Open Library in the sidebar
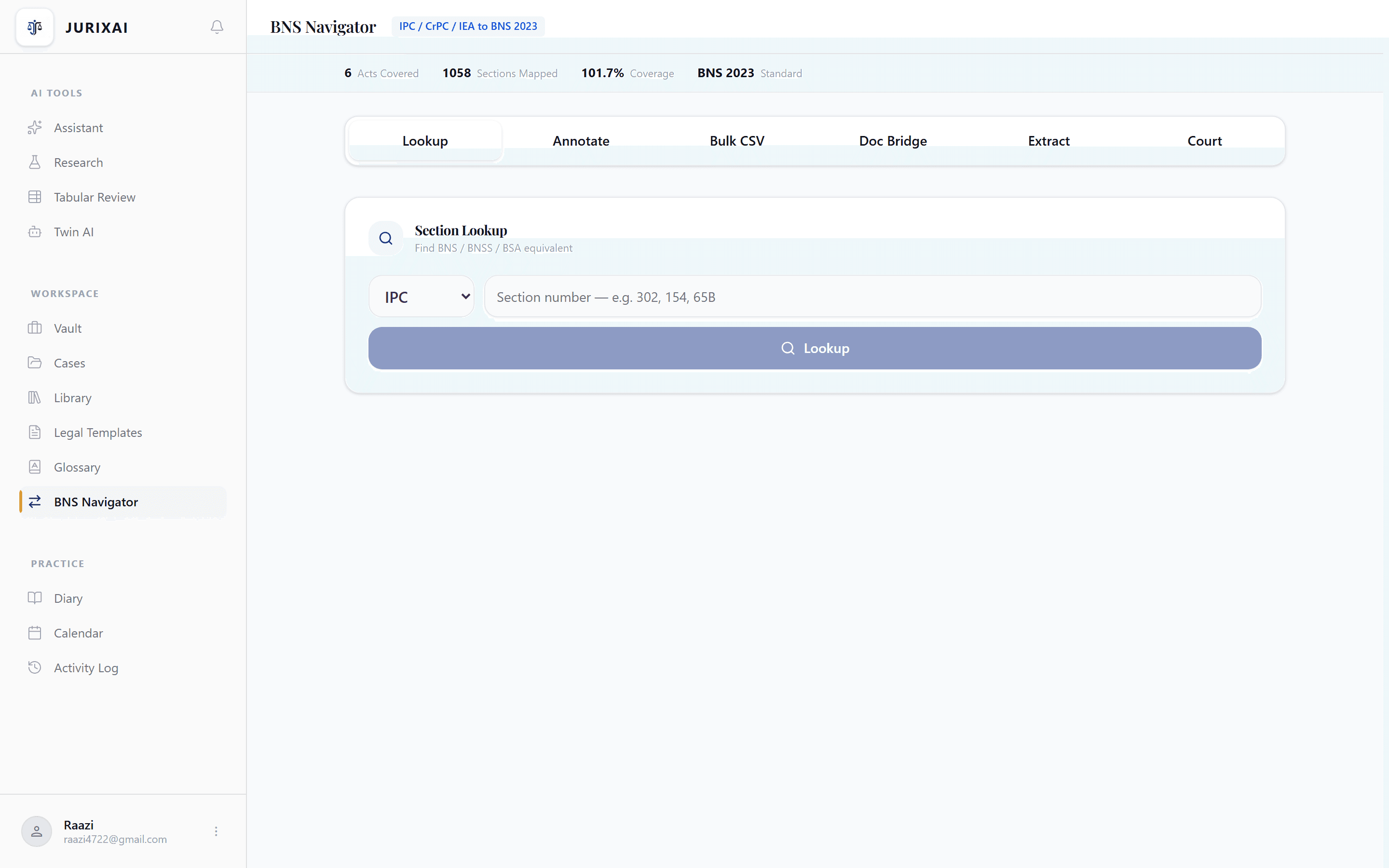The height and width of the screenshot is (868, 1389). tap(123, 397)
